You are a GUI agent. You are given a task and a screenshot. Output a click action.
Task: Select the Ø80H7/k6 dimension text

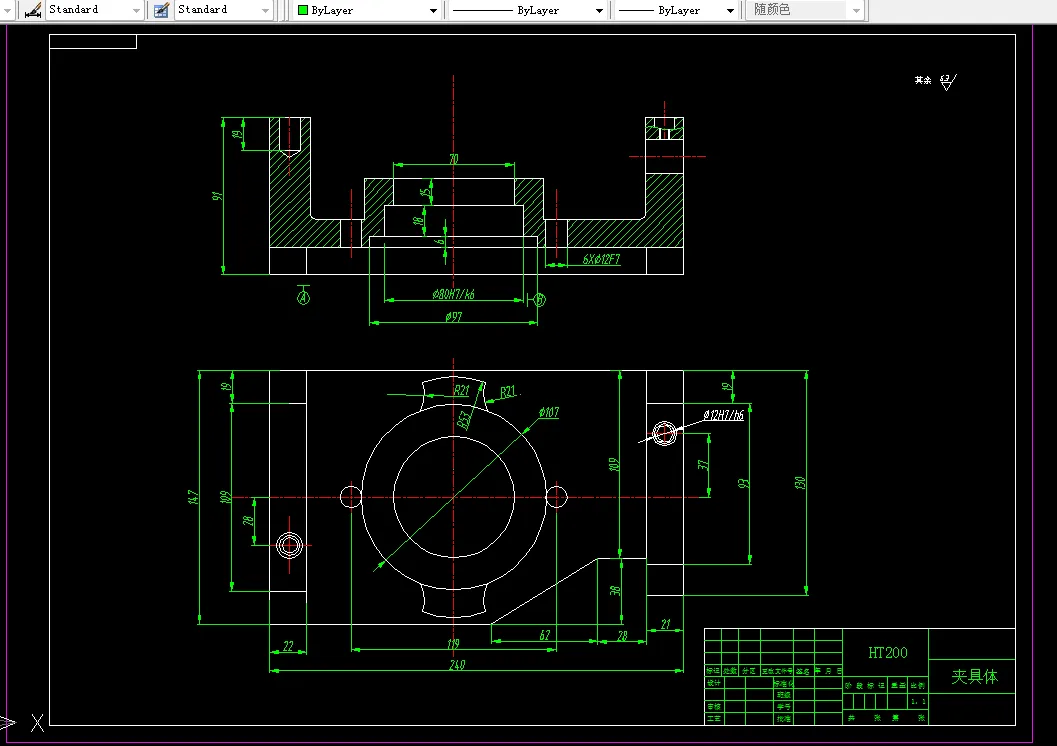click(453, 294)
